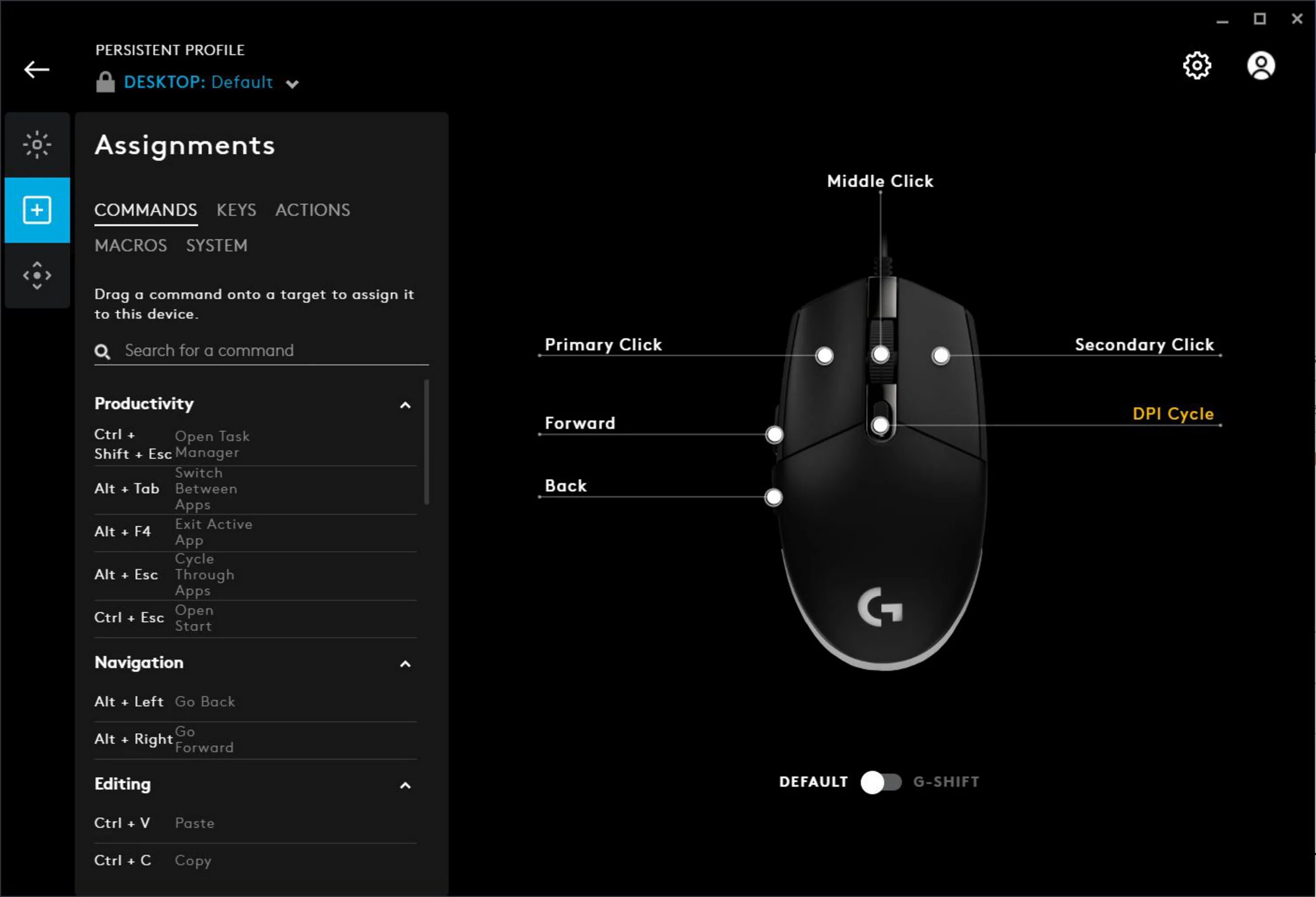Open the Sensitivity DPI sidebar icon

(37, 276)
